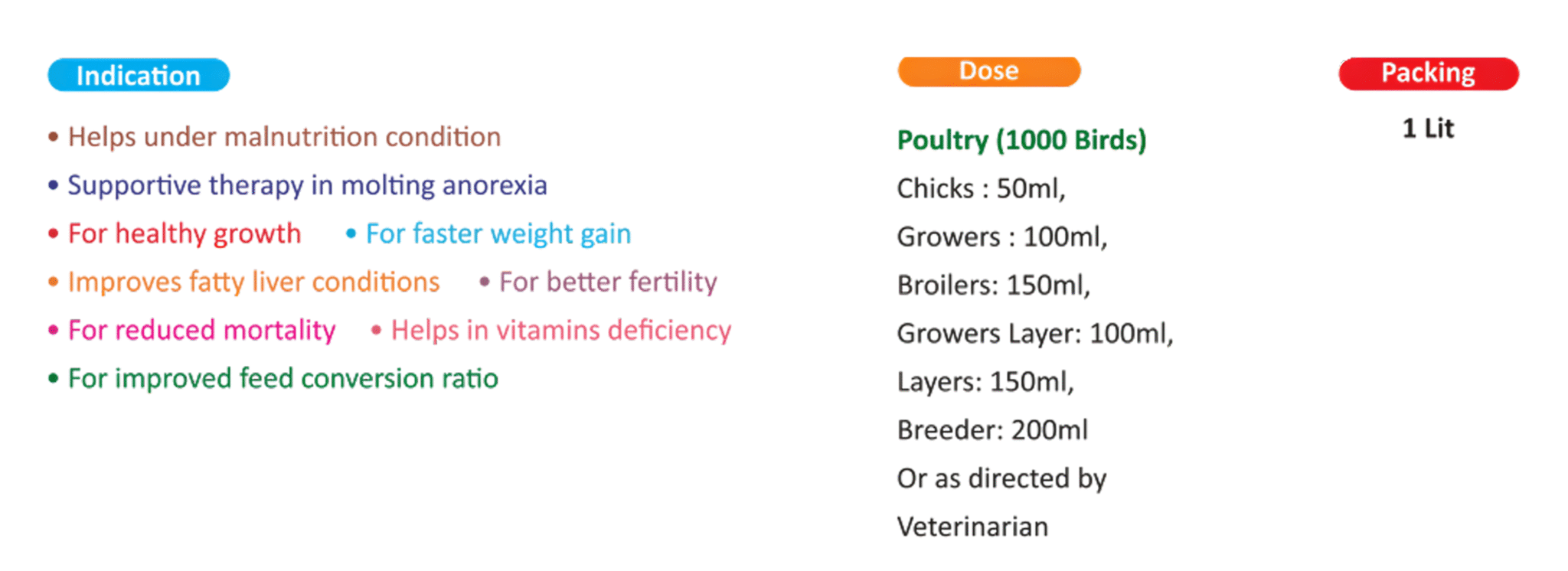
Task: Select the "Breeder: 200ml" dose line
Action: (x=992, y=429)
